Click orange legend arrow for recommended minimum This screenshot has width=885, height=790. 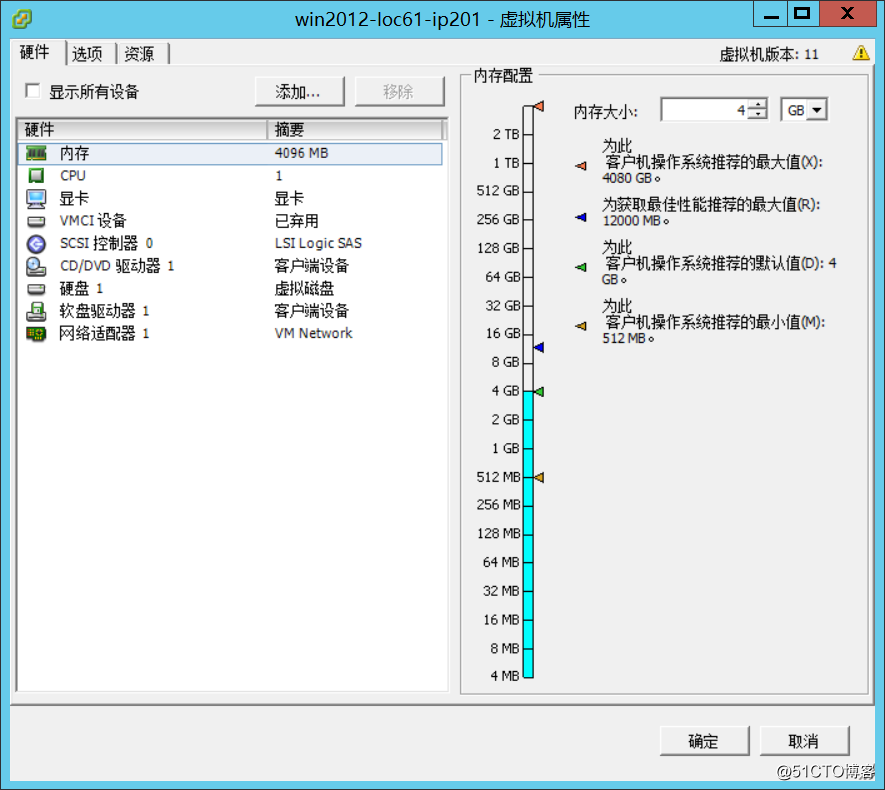coord(581,326)
